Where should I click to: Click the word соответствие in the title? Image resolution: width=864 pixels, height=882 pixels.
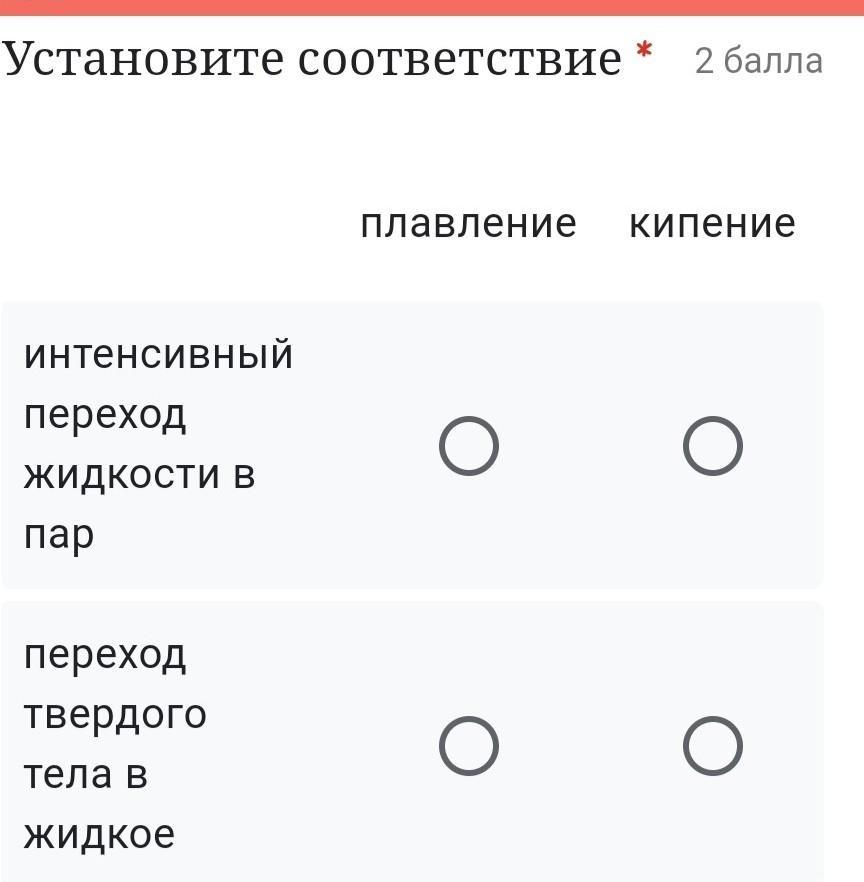459,60
